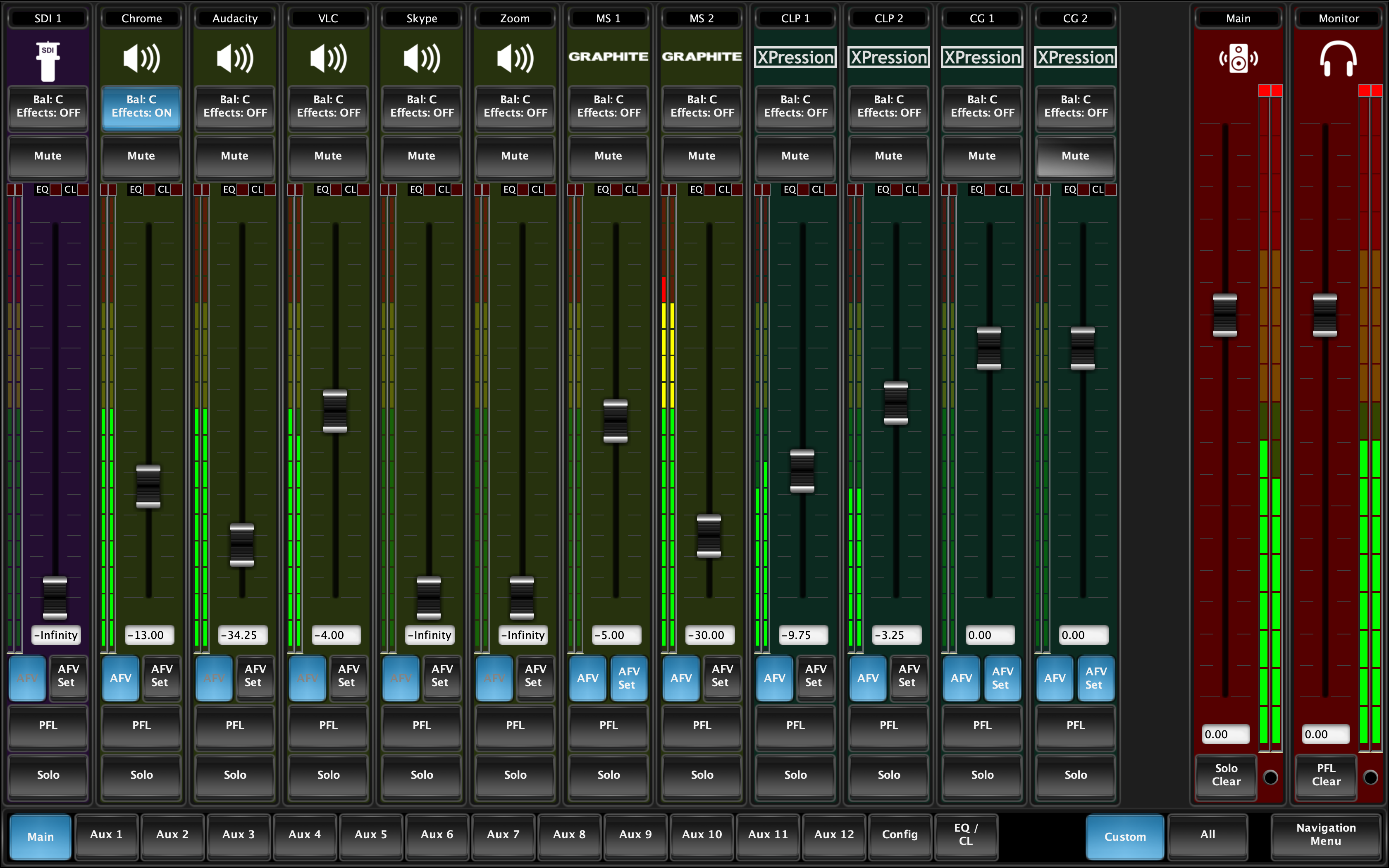1389x868 pixels.
Task: Toggle Effects ON for Chrome channel
Action: (x=140, y=105)
